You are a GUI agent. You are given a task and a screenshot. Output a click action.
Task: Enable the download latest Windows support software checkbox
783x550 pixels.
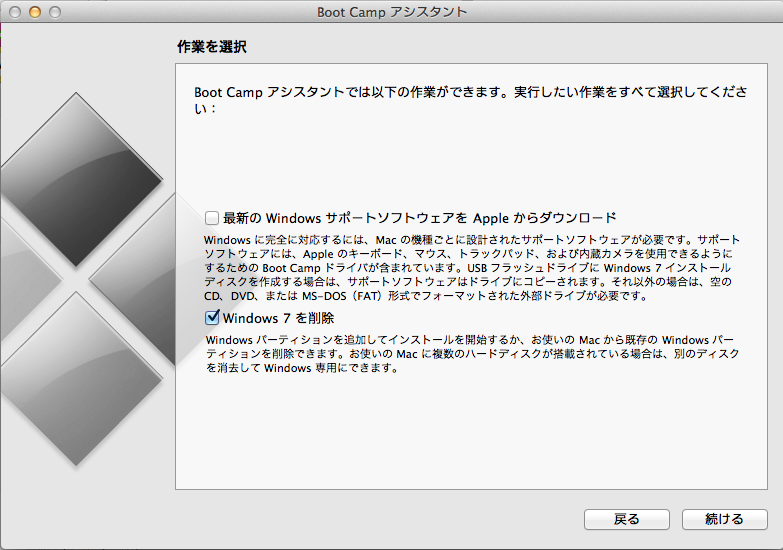212,218
